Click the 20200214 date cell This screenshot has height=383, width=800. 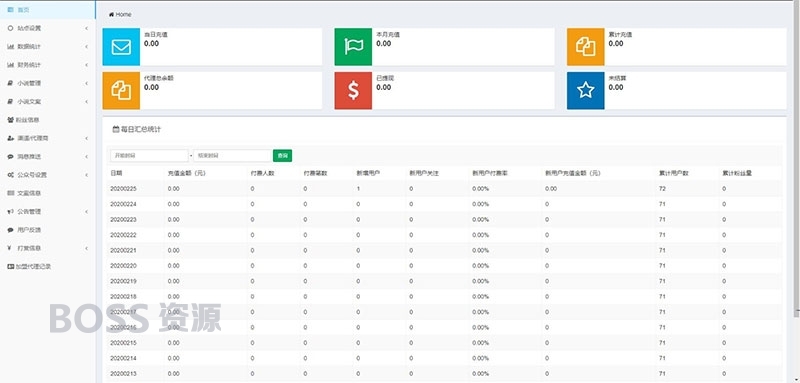click(123, 358)
